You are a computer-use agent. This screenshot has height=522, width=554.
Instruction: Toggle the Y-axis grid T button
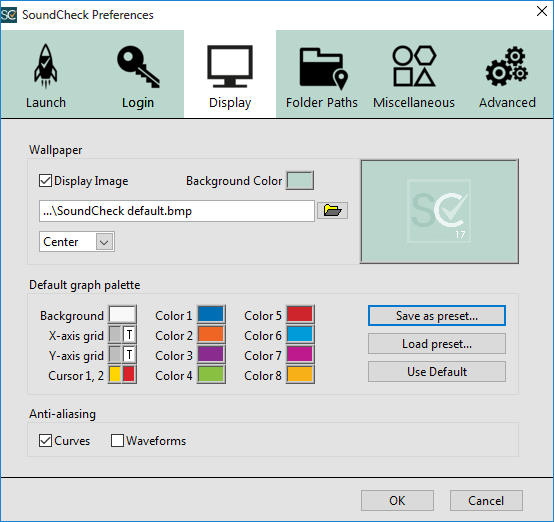(129, 354)
